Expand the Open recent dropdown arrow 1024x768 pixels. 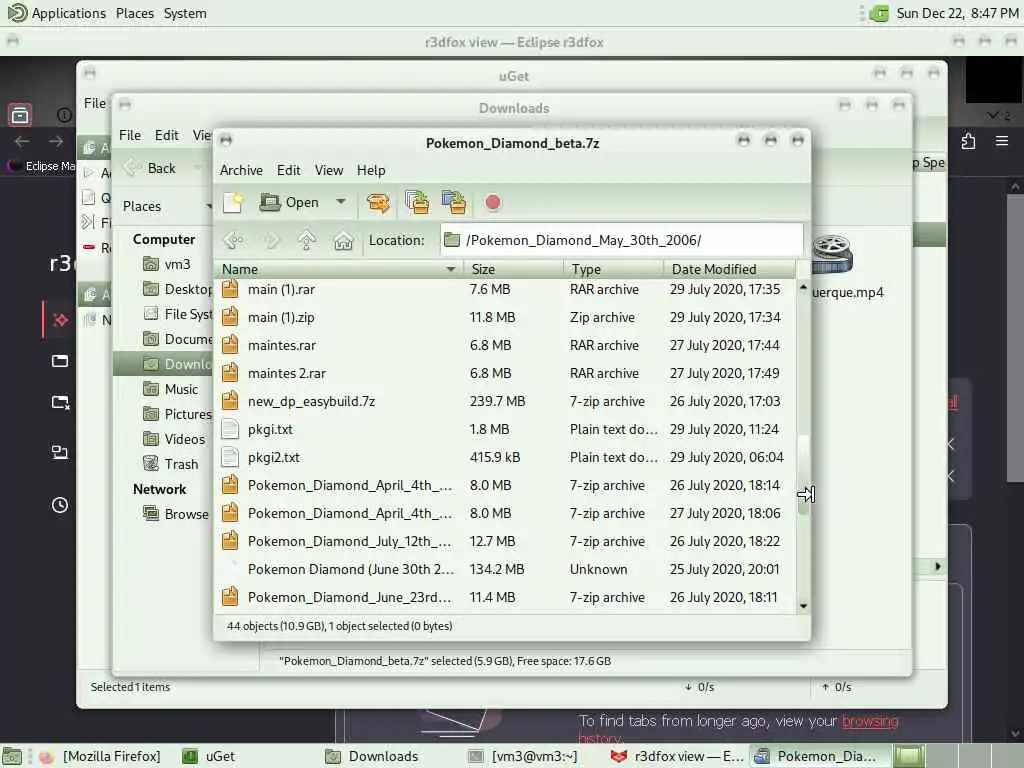[341, 202]
